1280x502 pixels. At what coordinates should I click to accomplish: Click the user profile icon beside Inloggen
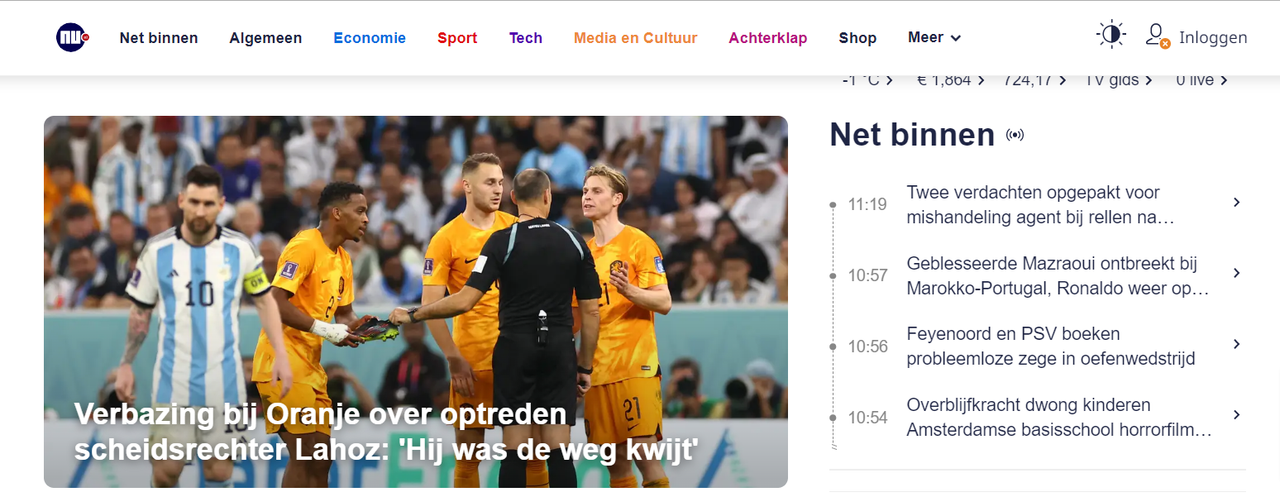(x=1158, y=37)
